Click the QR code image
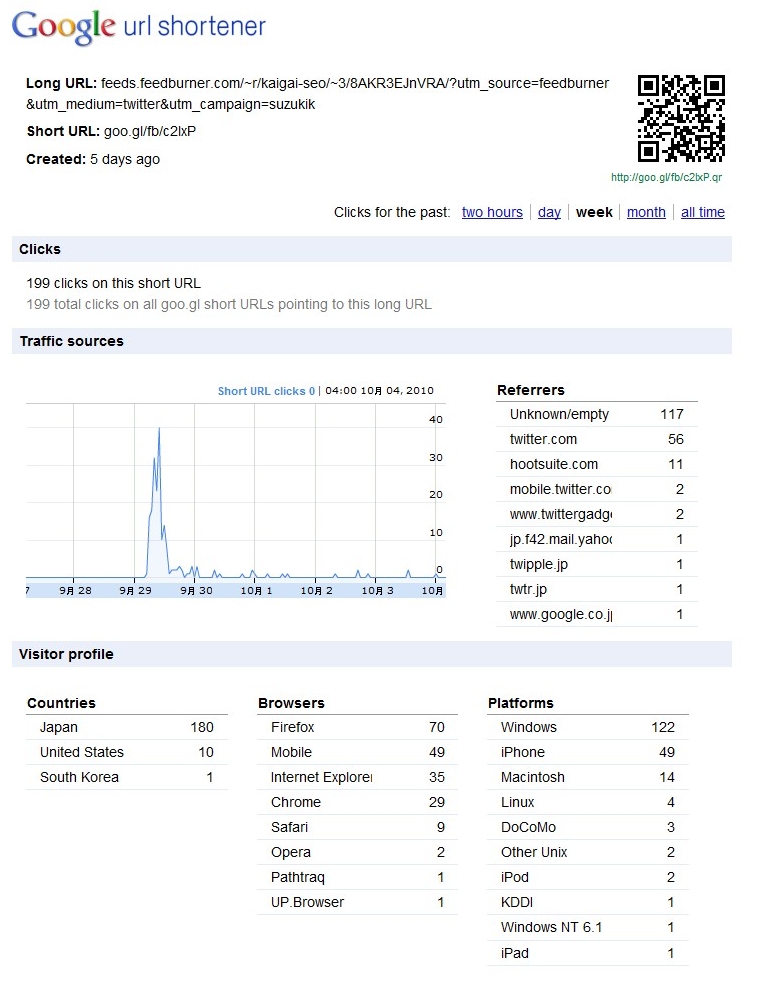Screen dimensions: 767x987 [681, 118]
